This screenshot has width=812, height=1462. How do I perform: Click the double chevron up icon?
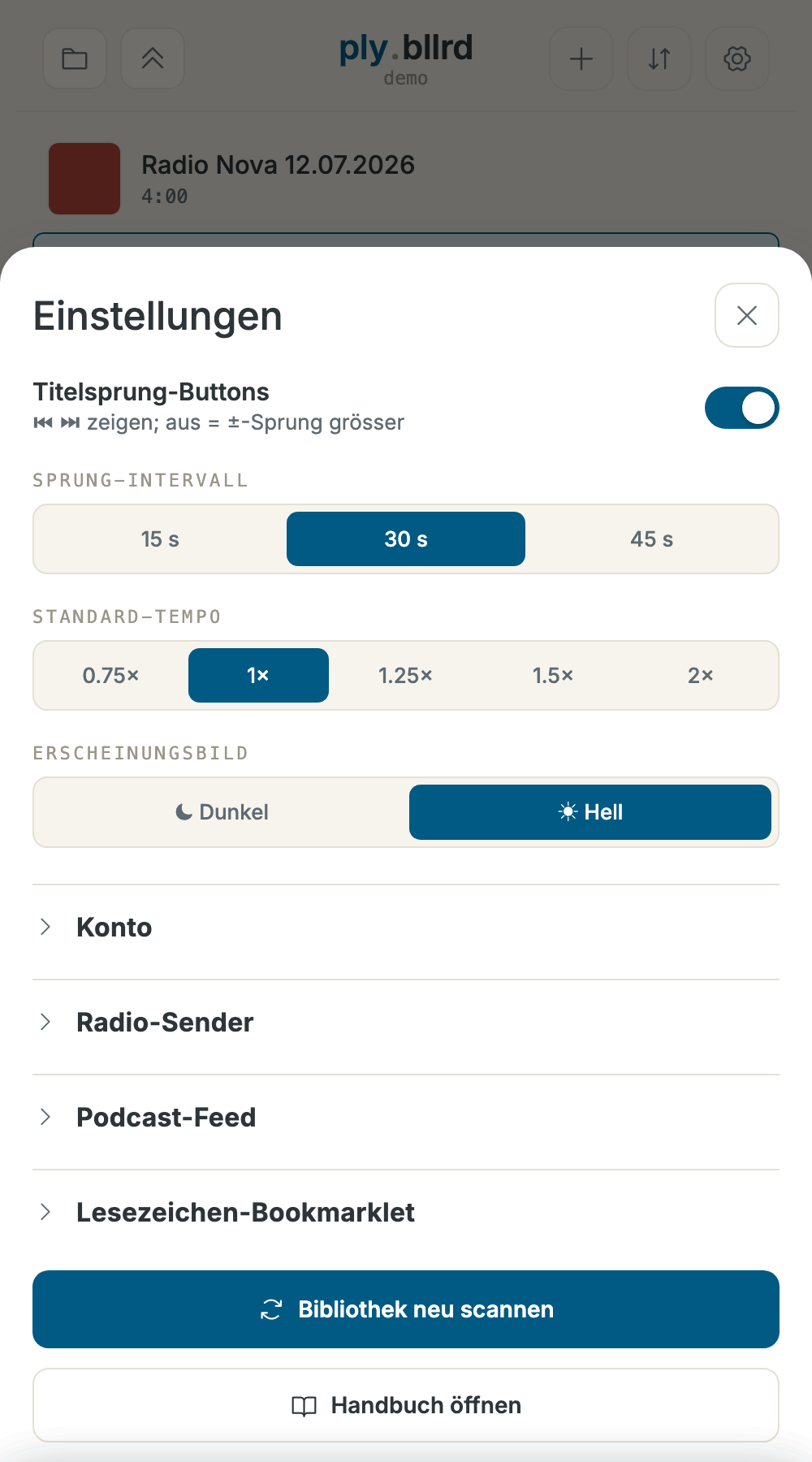[153, 58]
